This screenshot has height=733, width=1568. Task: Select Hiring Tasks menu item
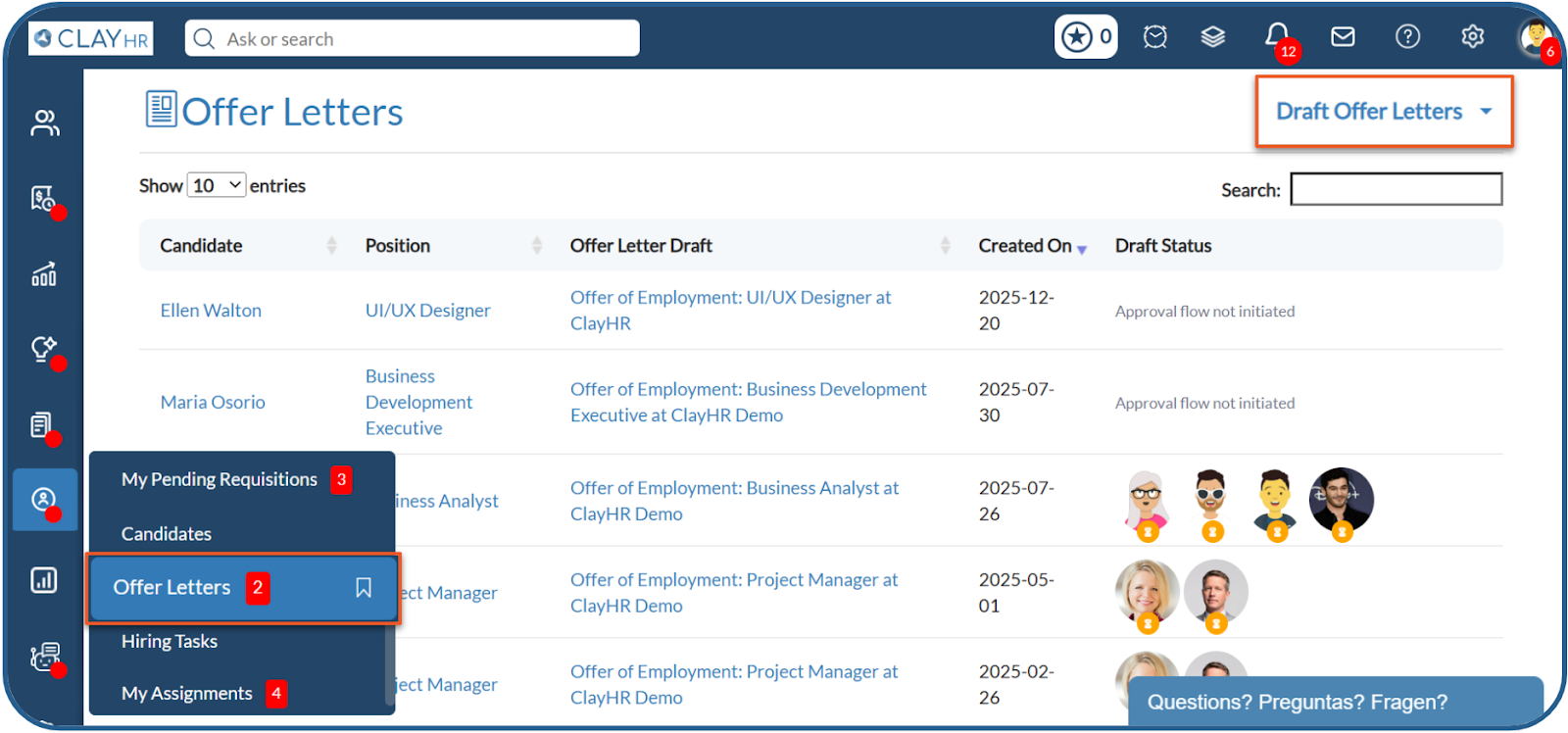170,641
